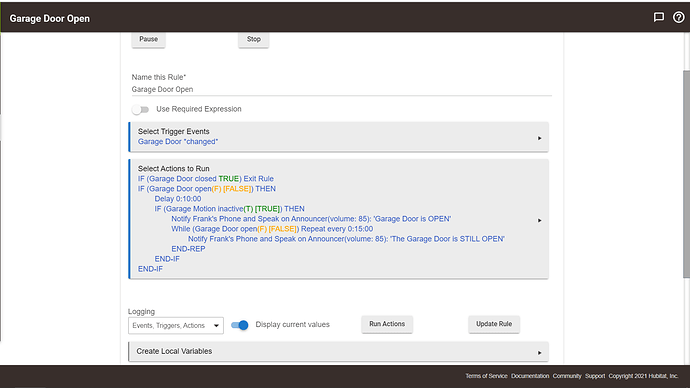Image resolution: width=690 pixels, height=388 pixels.
Task: Click the IF Garage Door open THEN line
Action: 207,189
